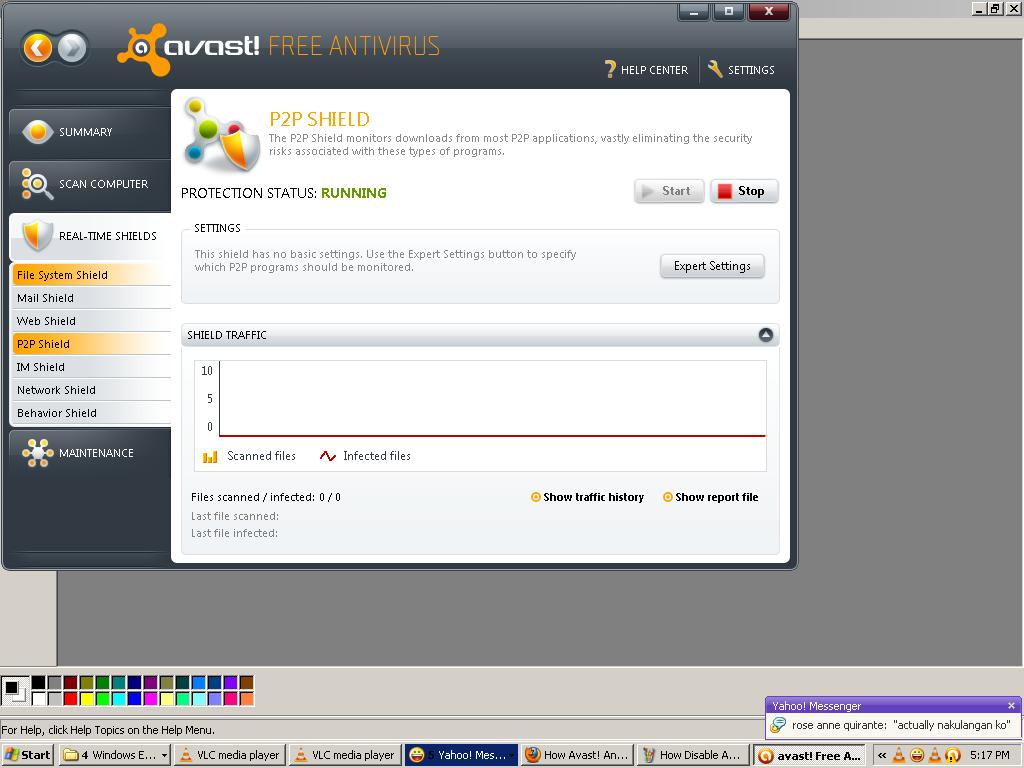The width and height of the screenshot is (1024, 768).
Task: Select Mail Shield in sidebar
Action: coord(91,298)
